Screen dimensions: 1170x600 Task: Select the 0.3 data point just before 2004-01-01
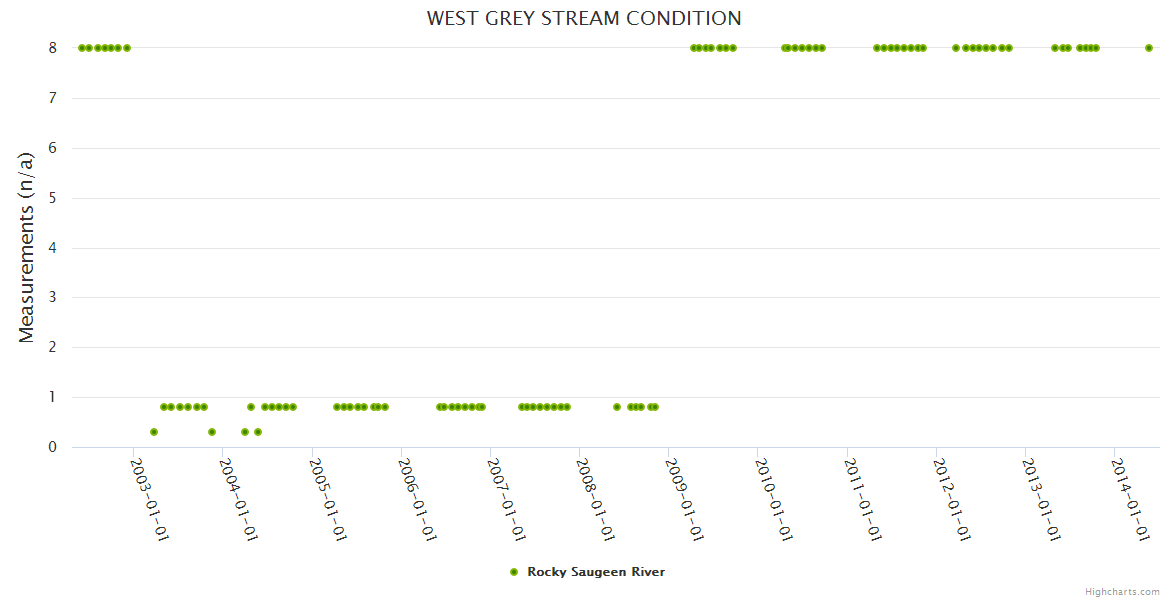tap(212, 432)
